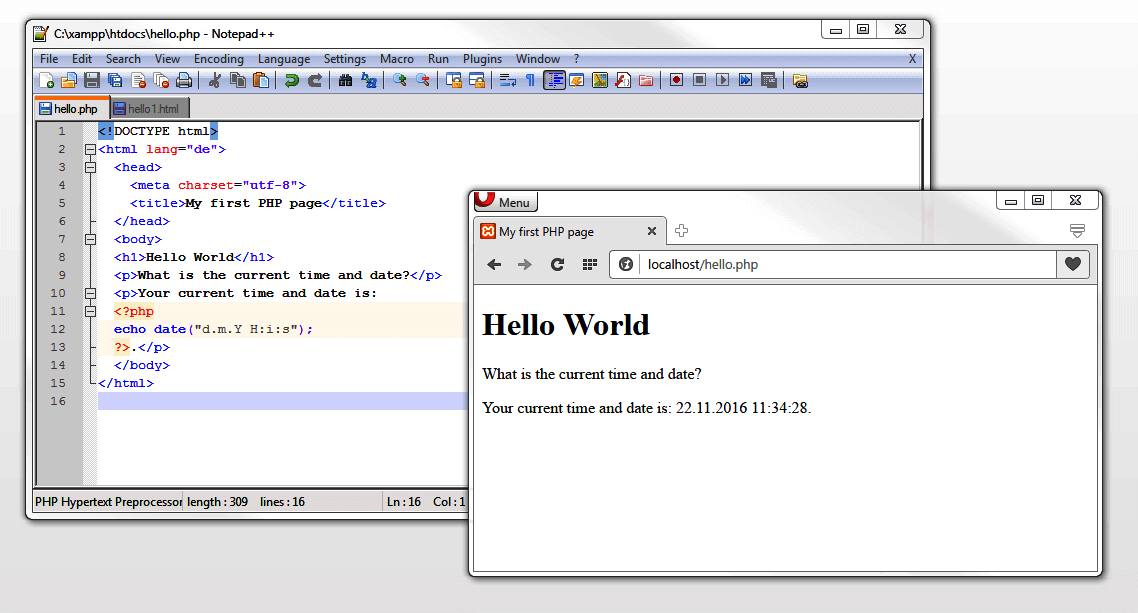Open the Opera Menu dropdown
The image size is (1138, 613).
505,202
